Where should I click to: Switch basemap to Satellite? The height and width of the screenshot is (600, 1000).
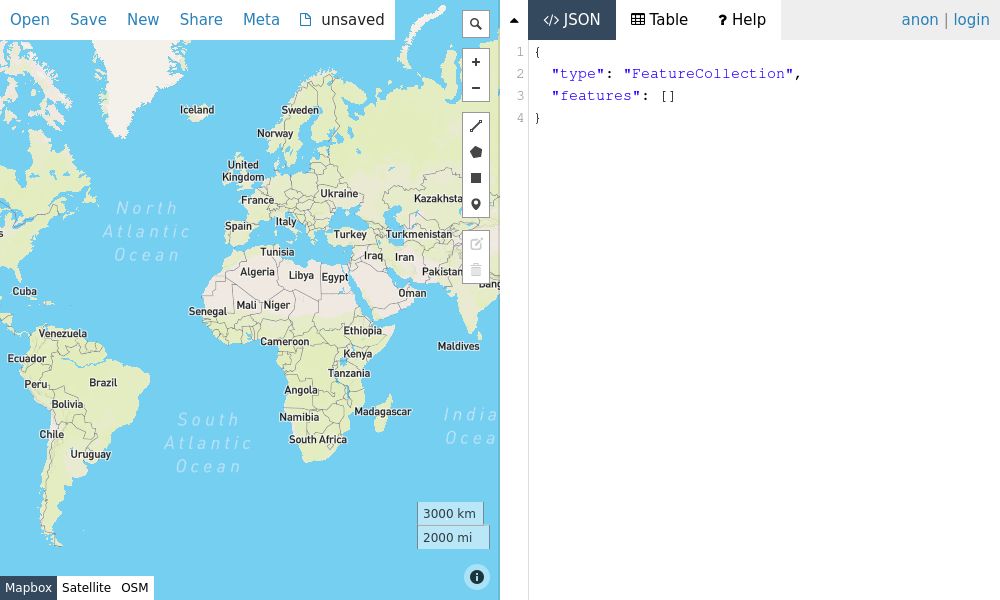87,588
